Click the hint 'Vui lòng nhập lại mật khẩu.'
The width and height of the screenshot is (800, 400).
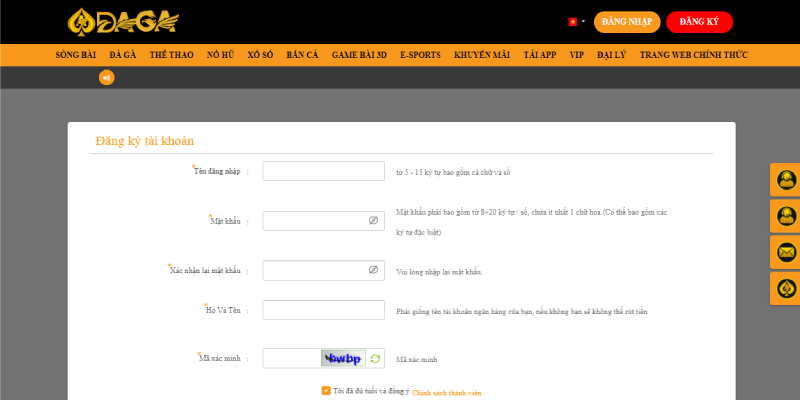[439, 272]
